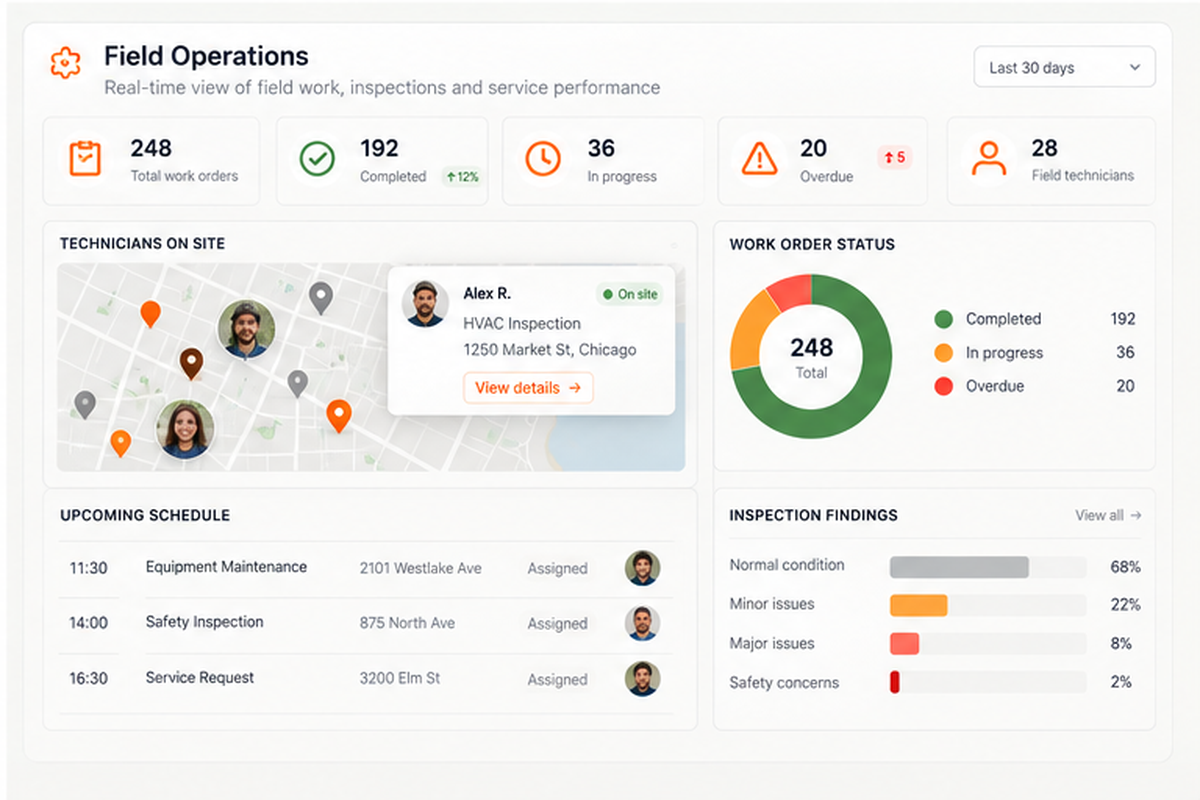Click the red overdue +5 badge
Image resolution: width=1200 pixels, height=800 pixels.
pyautogui.click(x=894, y=157)
